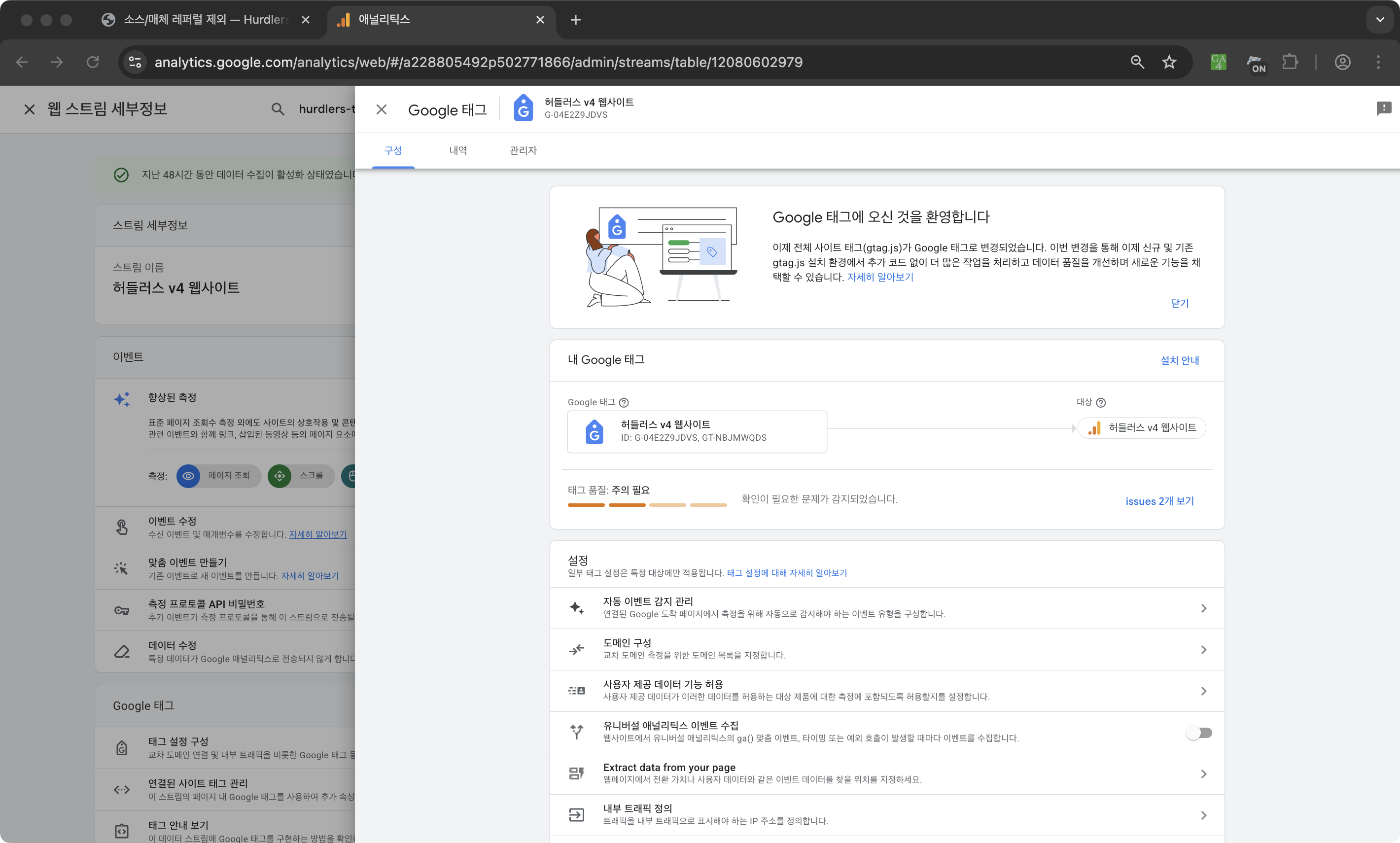Expand 내부 트래픽 정의 row chevron

point(1203,816)
